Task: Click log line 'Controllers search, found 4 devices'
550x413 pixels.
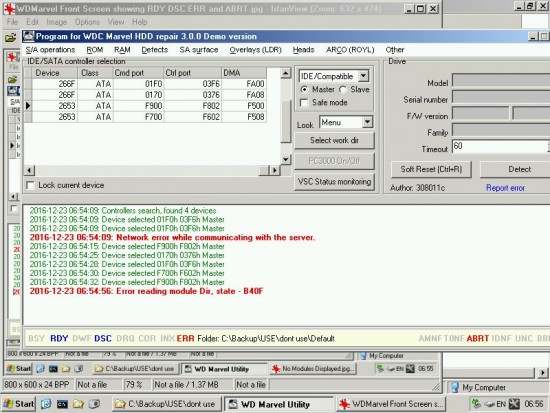Action: pos(123,211)
